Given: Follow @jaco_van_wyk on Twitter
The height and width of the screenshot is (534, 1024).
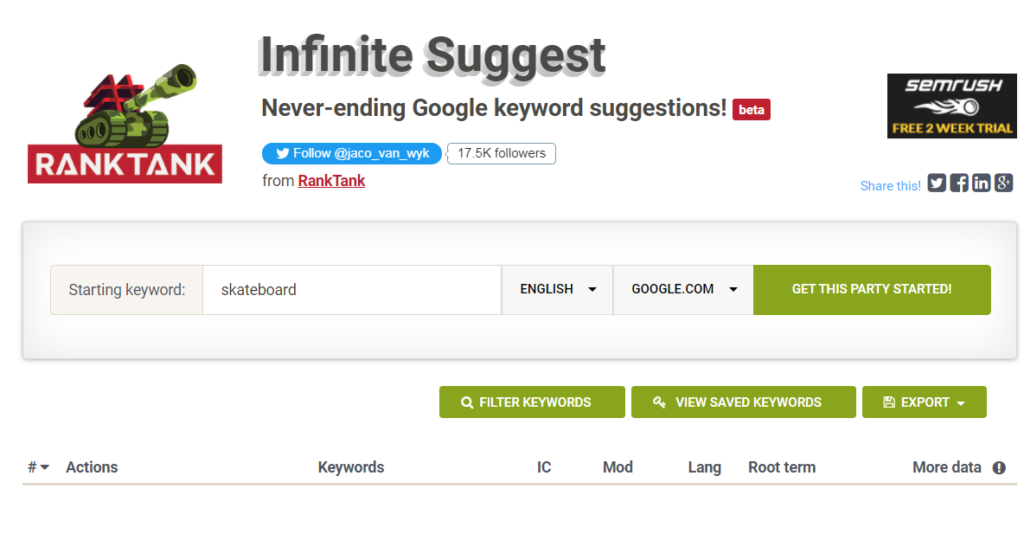Looking at the screenshot, I should pos(351,153).
